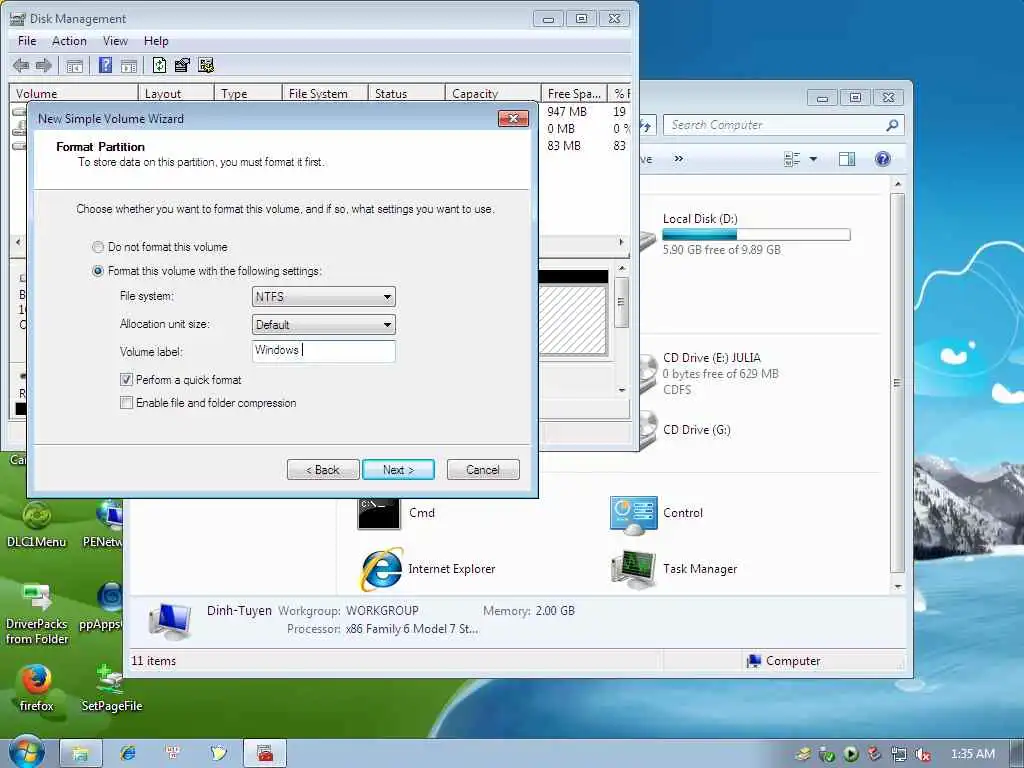The height and width of the screenshot is (768, 1024).
Task: Open the File menu in Disk Management
Action: tap(27, 41)
